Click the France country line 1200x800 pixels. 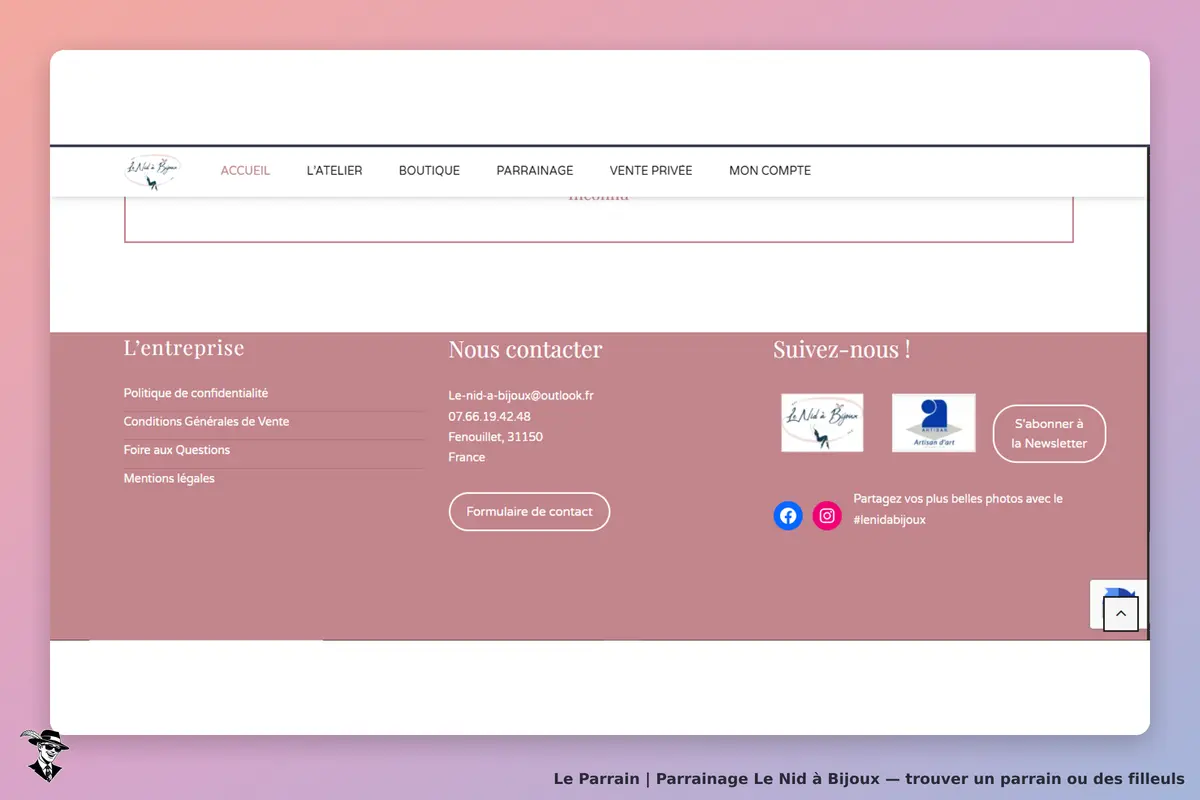(467, 457)
